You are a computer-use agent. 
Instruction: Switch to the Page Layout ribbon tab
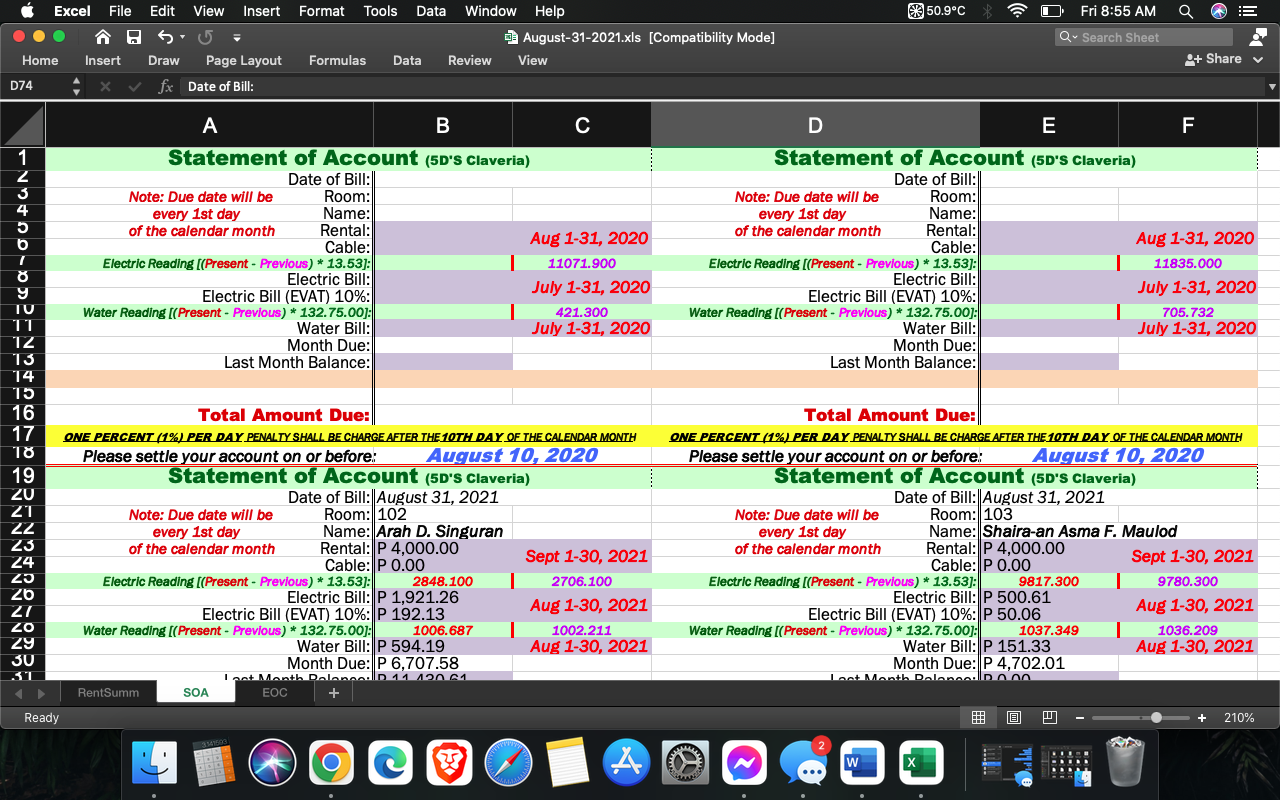(x=244, y=60)
